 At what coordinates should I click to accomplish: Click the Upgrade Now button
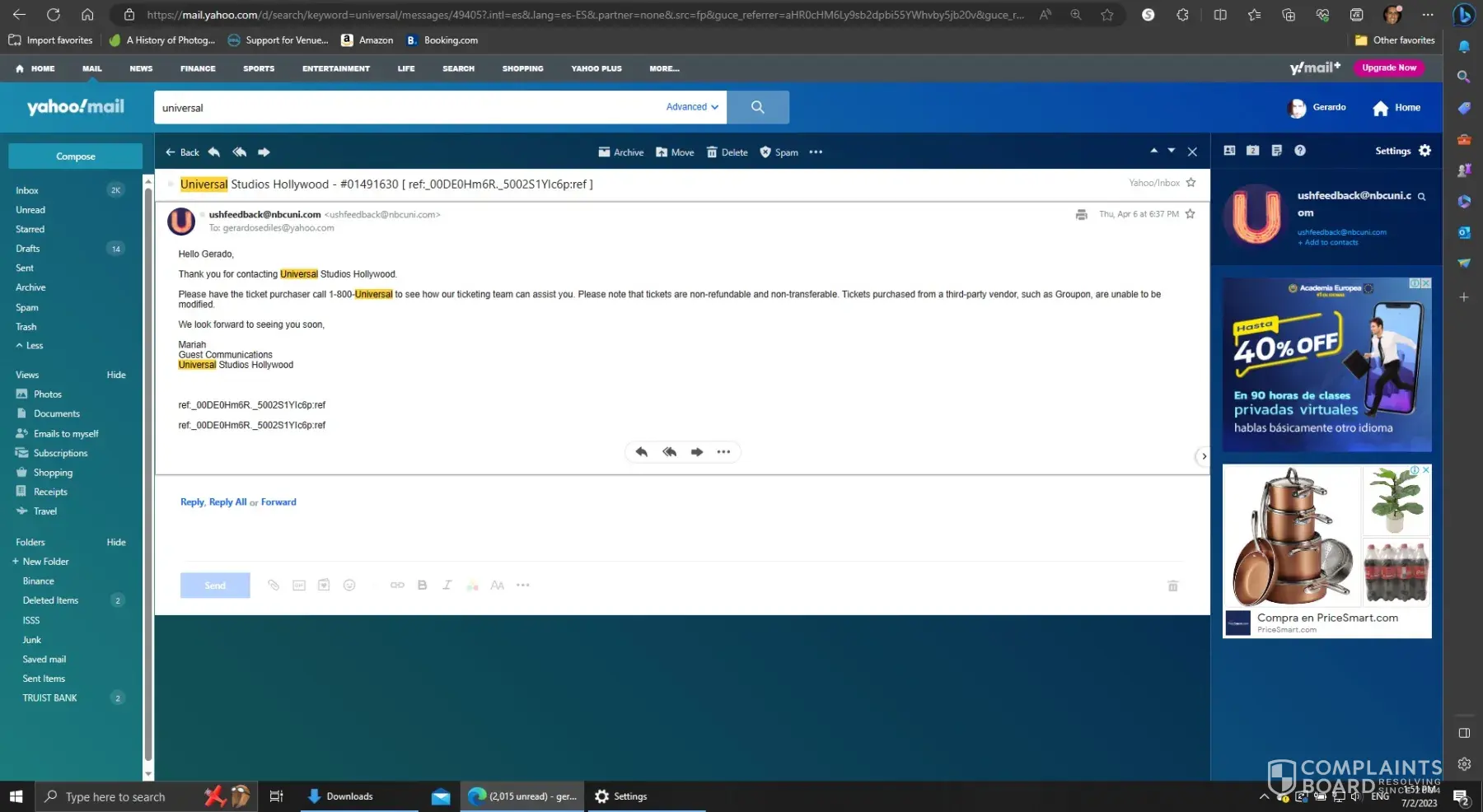click(1389, 68)
